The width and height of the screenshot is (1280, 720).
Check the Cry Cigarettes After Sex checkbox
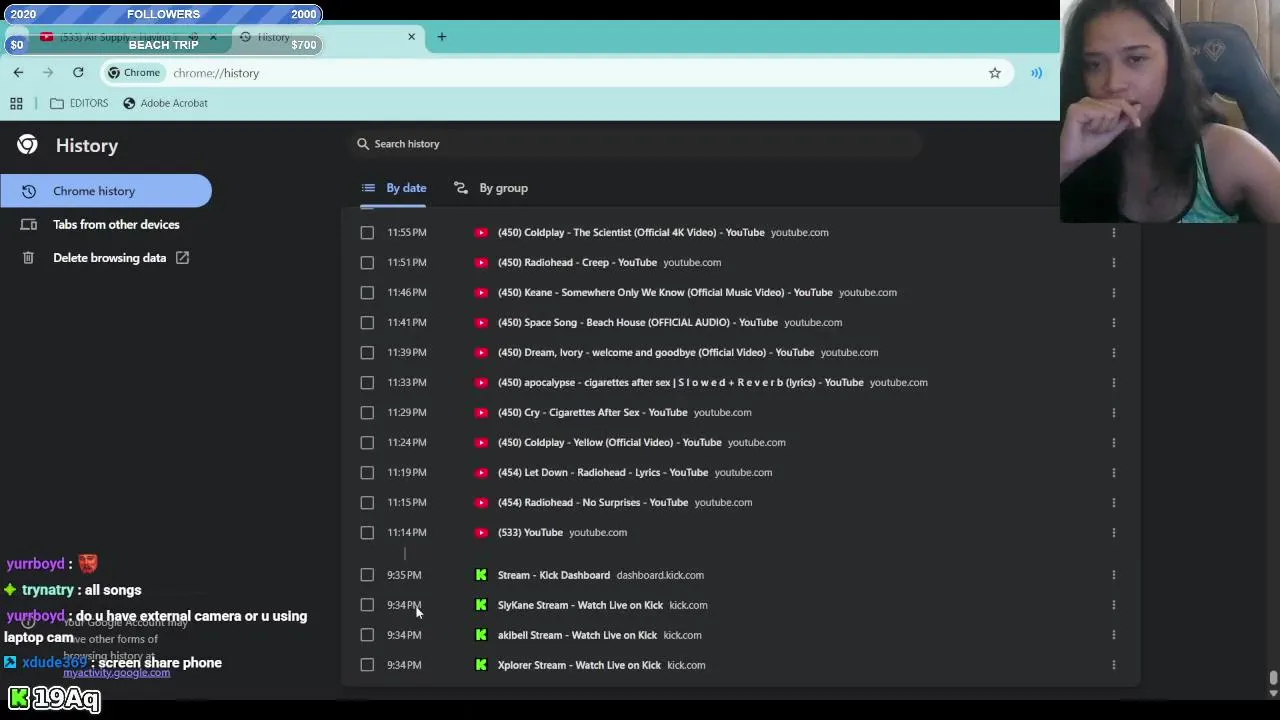tap(367, 412)
